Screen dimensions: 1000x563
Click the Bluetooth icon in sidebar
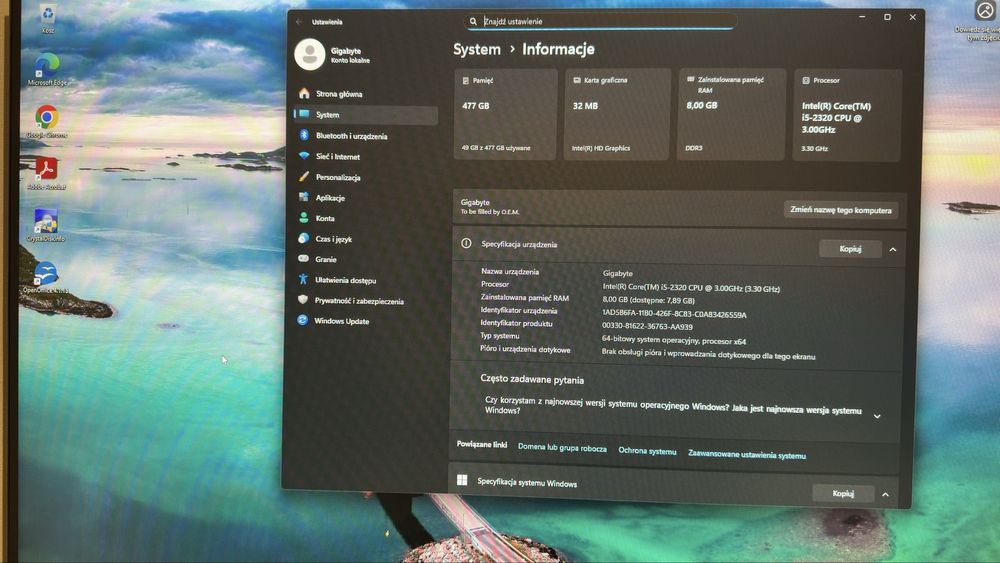(304, 135)
